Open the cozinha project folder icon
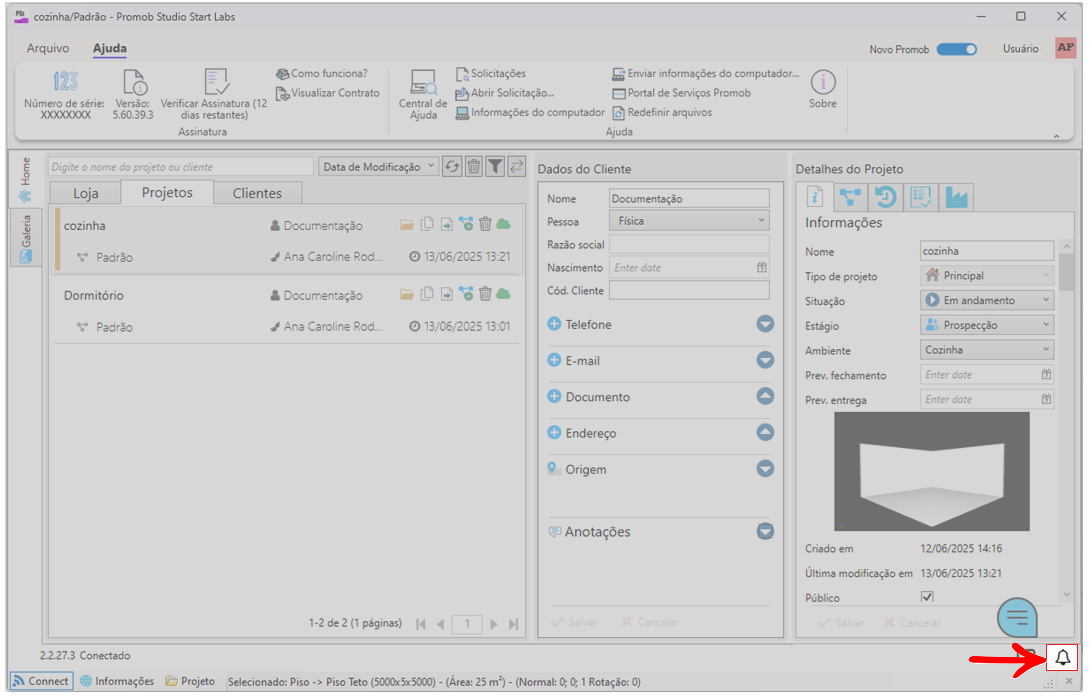This screenshot has height=696, width=1092. coord(407,224)
